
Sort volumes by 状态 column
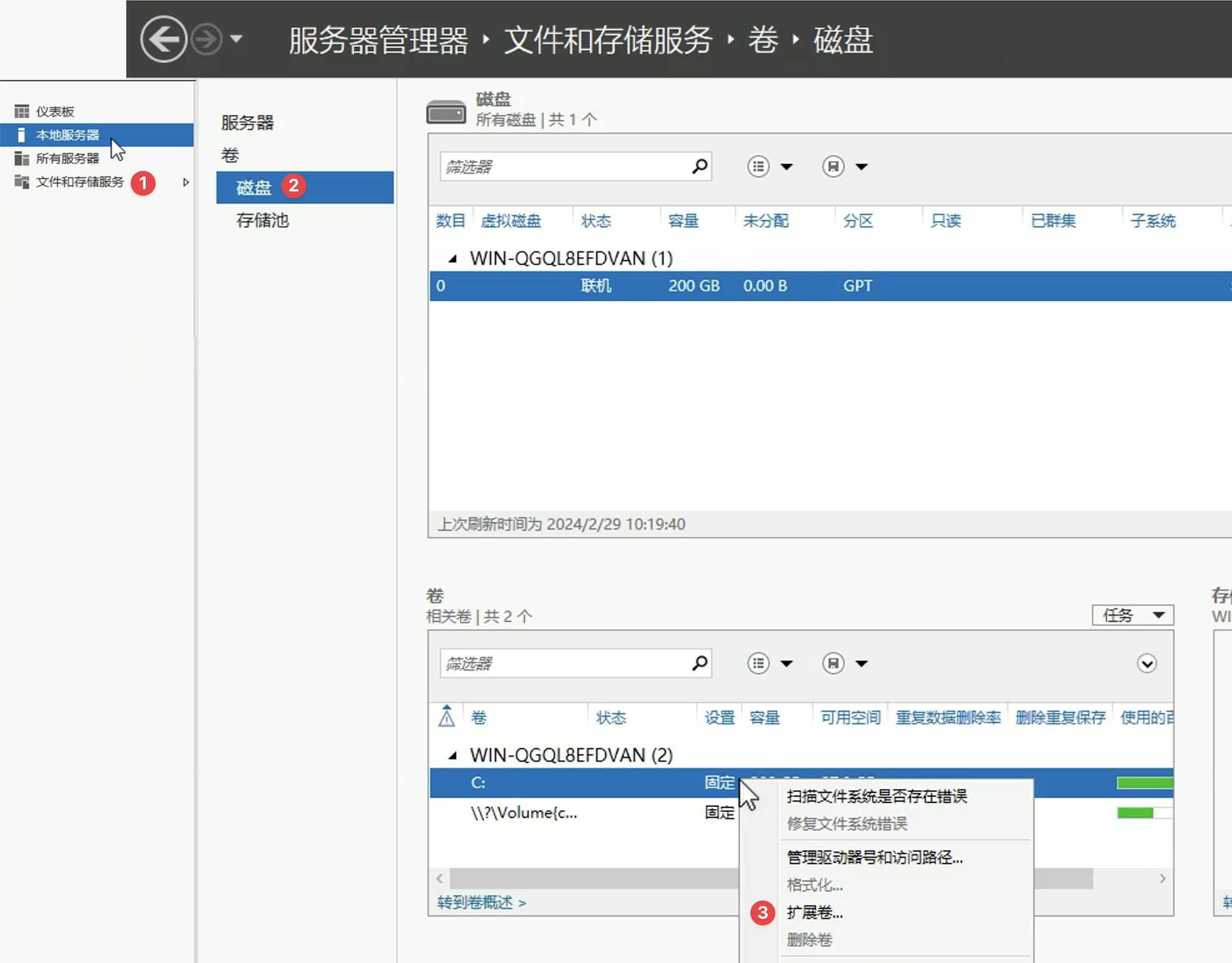[611, 718]
